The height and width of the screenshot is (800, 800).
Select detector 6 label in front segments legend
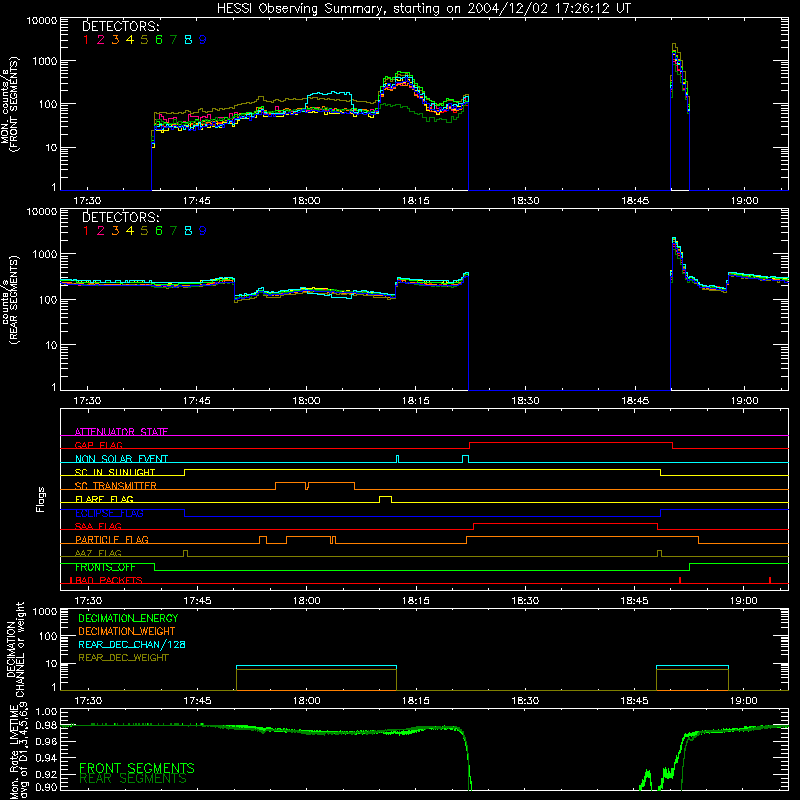pos(159,40)
